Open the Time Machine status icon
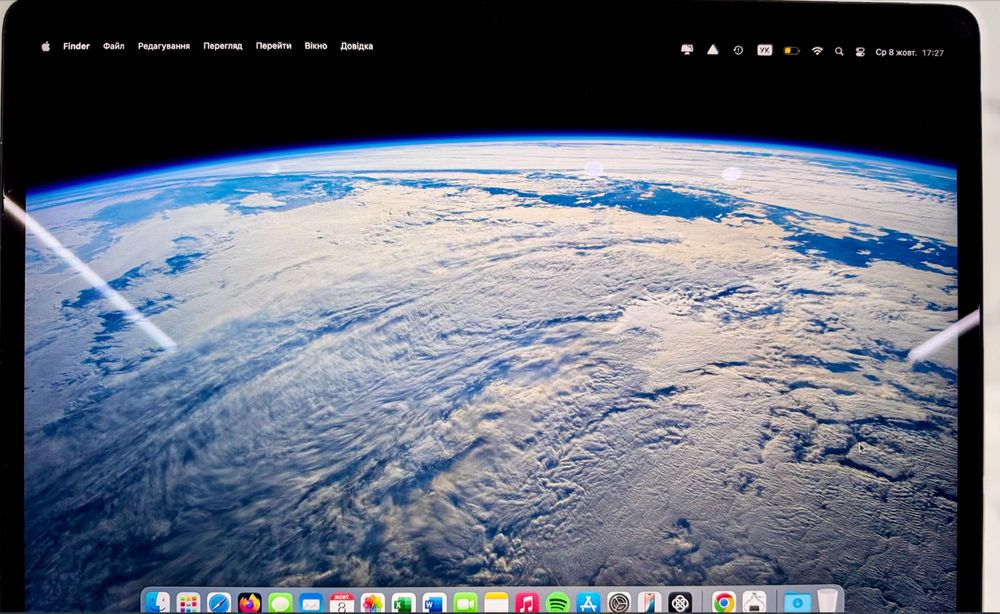The image size is (1000, 614). coord(739,50)
